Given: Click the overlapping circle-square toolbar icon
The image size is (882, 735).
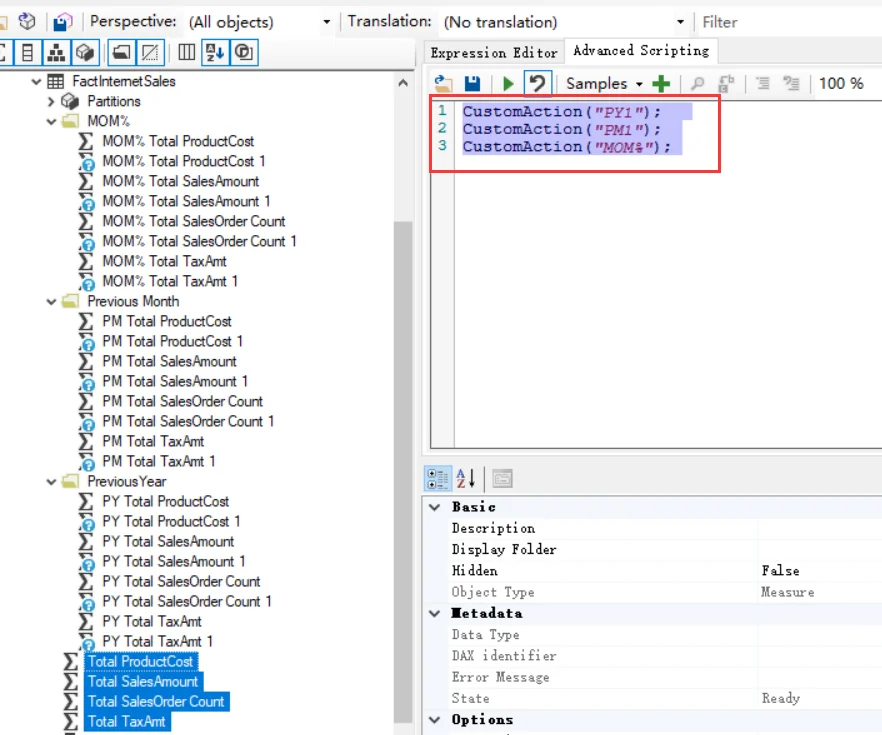Looking at the screenshot, I should (244, 53).
